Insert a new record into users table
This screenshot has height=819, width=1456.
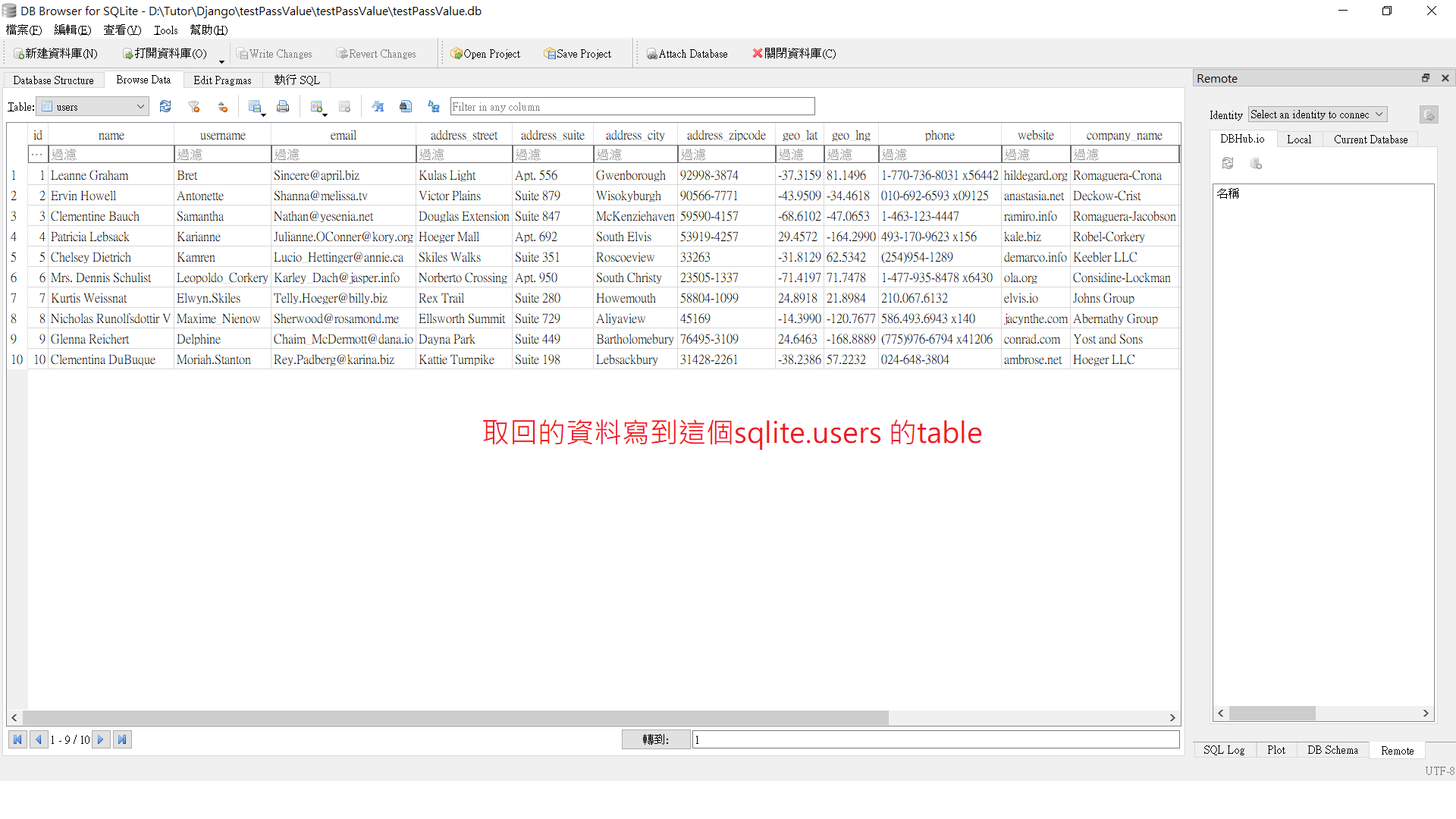tap(315, 105)
